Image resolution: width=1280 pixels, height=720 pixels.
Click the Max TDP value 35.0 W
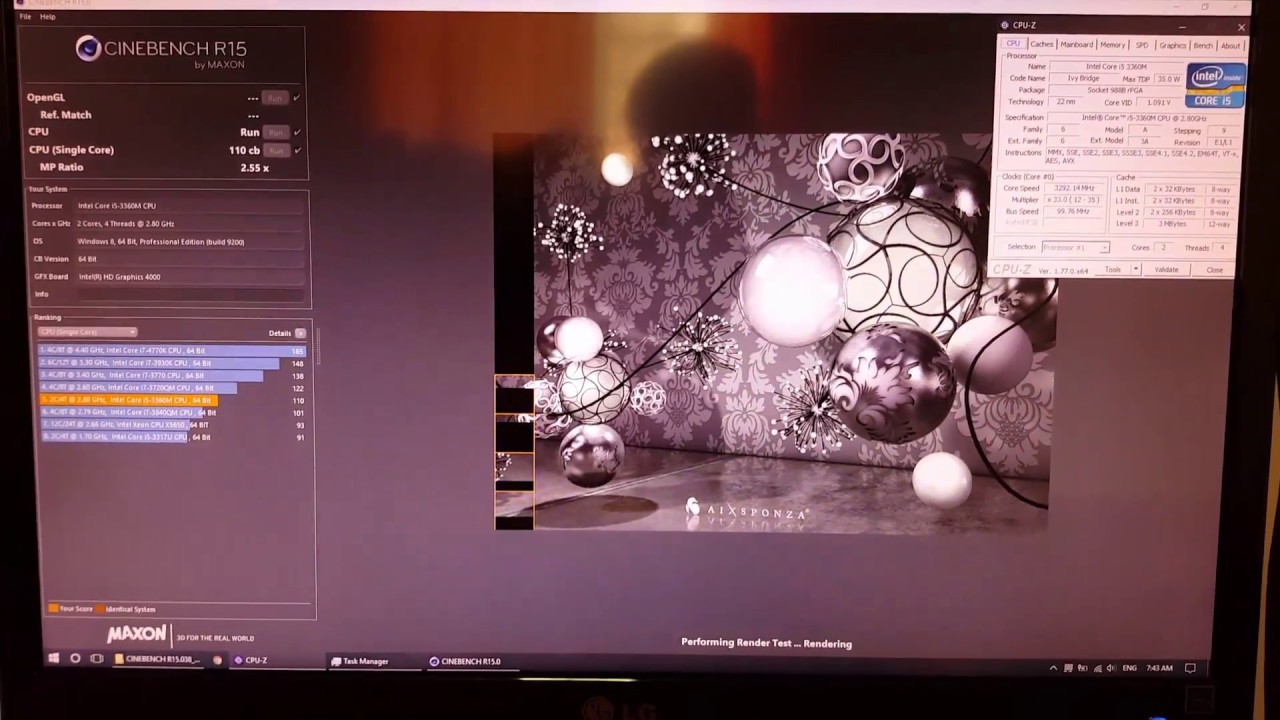click(1167, 78)
